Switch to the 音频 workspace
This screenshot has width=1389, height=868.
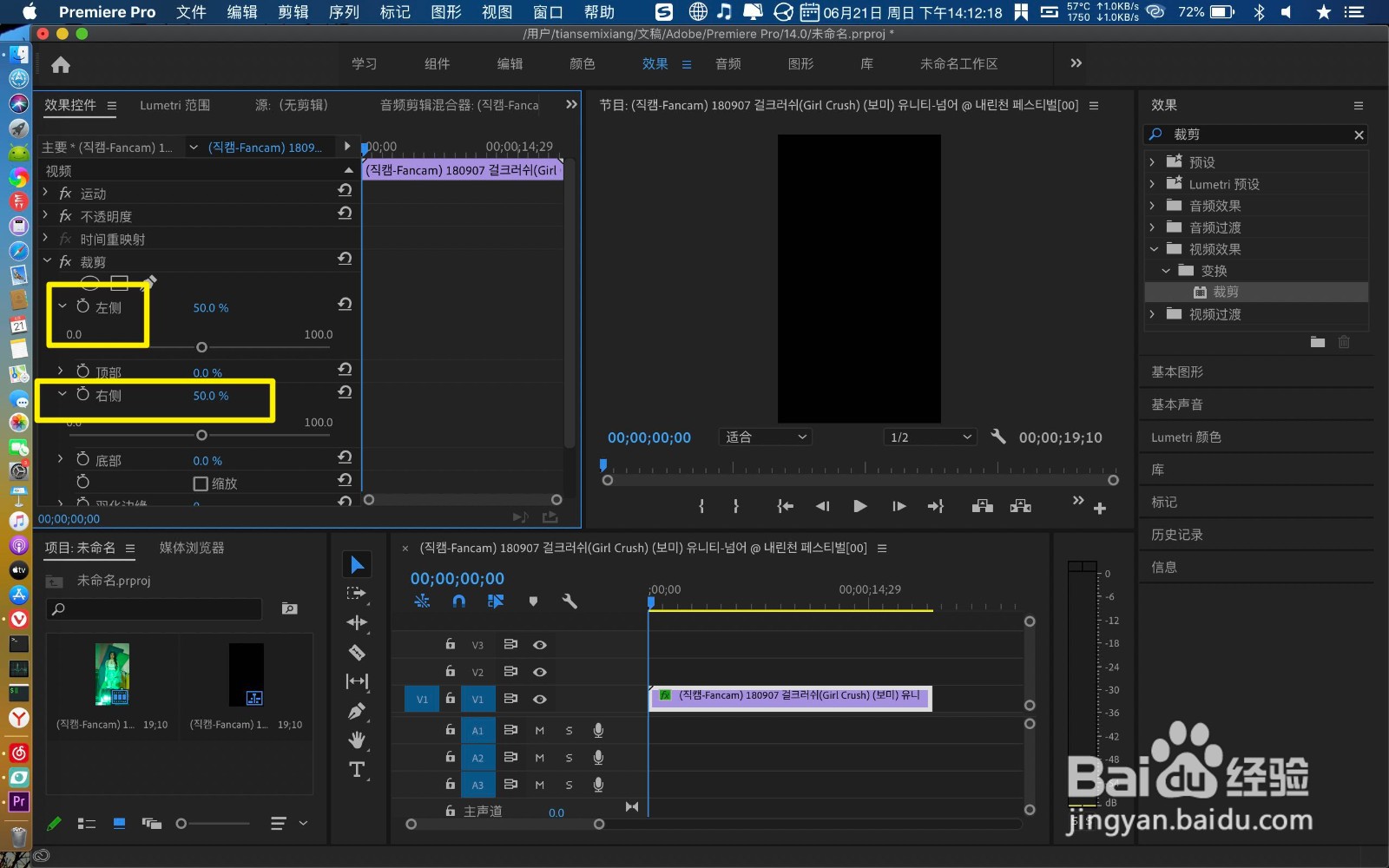[728, 63]
